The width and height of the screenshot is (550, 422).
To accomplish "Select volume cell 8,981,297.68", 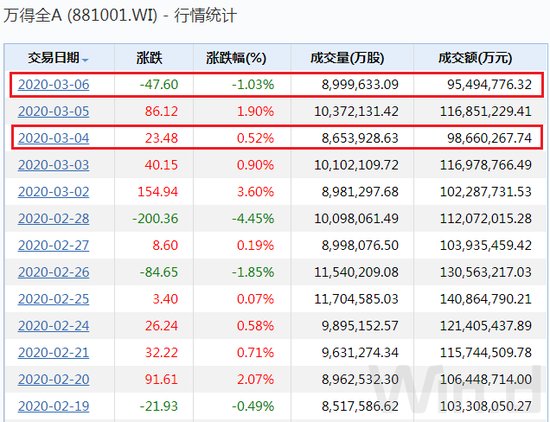I will tap(360, 192).
